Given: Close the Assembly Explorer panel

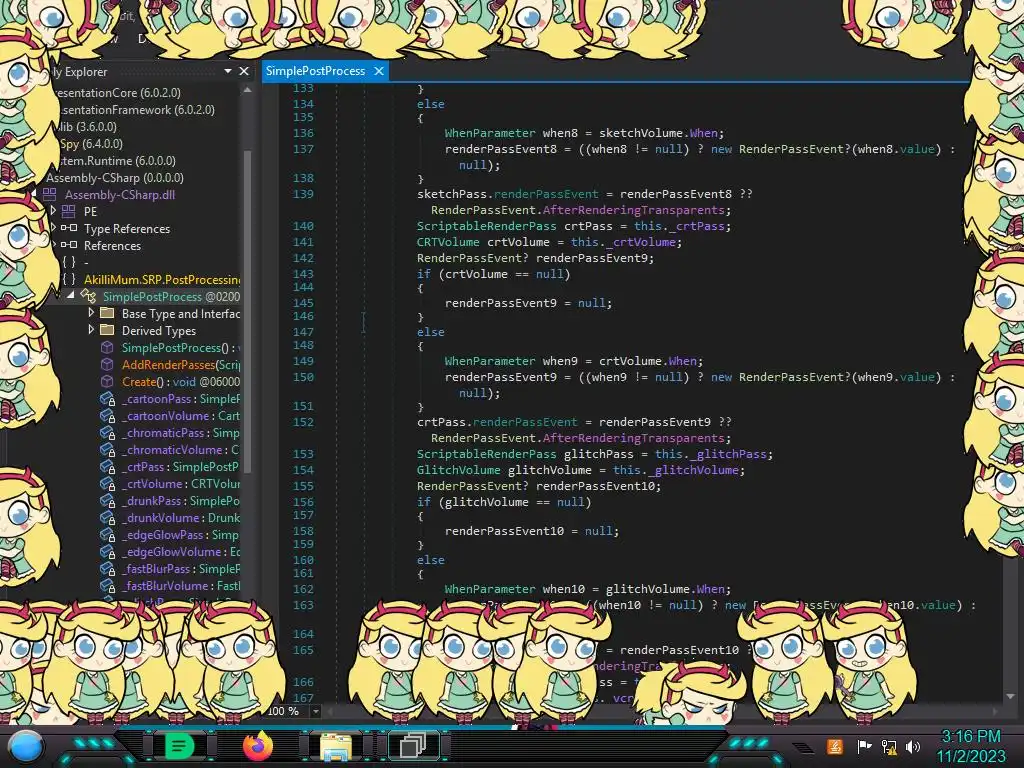Looking at the screenshot, I should point(244,71).
